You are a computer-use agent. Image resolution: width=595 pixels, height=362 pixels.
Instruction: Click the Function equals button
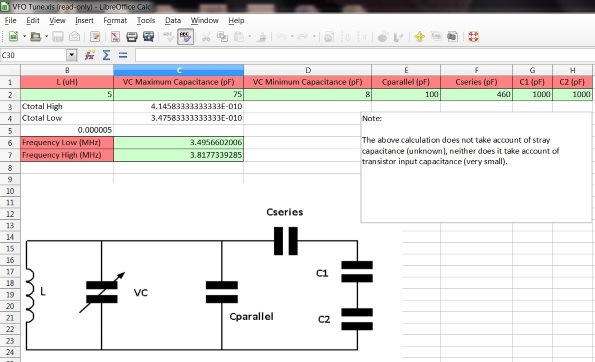[x=123, y=55]
